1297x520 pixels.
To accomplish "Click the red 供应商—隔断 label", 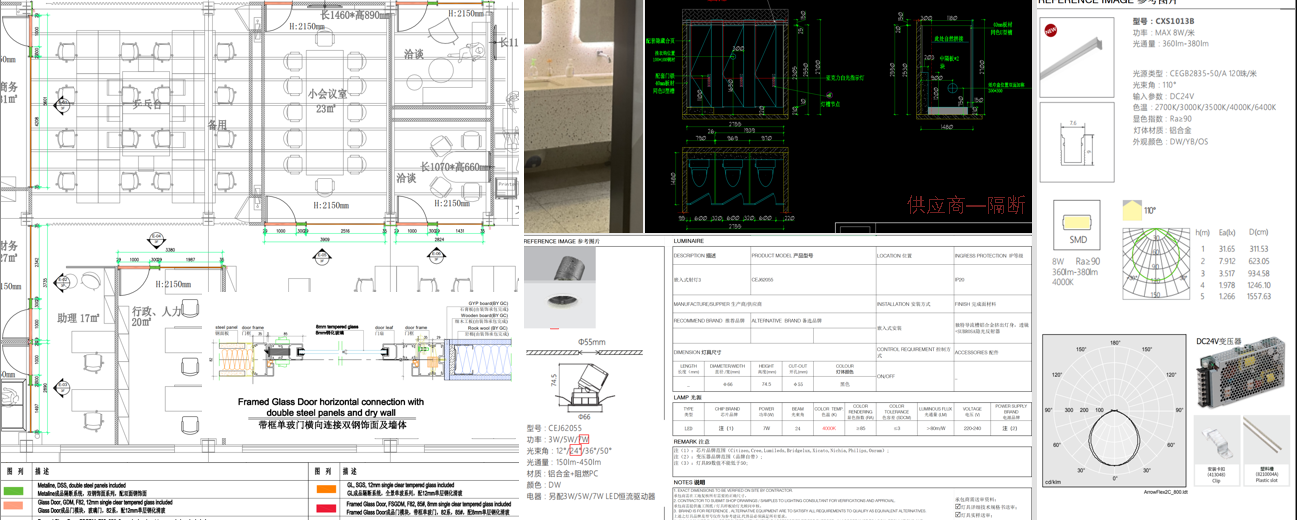I will [x=967, y=205].
